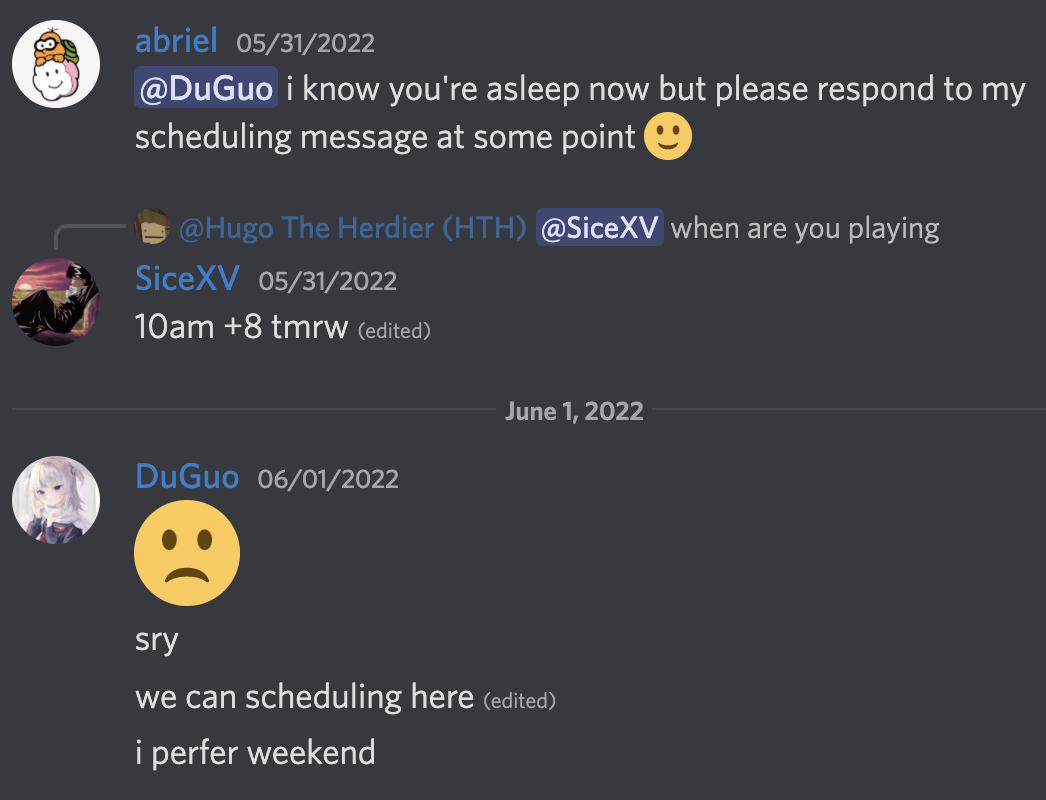Click the 05/31/2022 timestamp beside abriel
The image size is (1046, 800).
[x=306, y=43]
